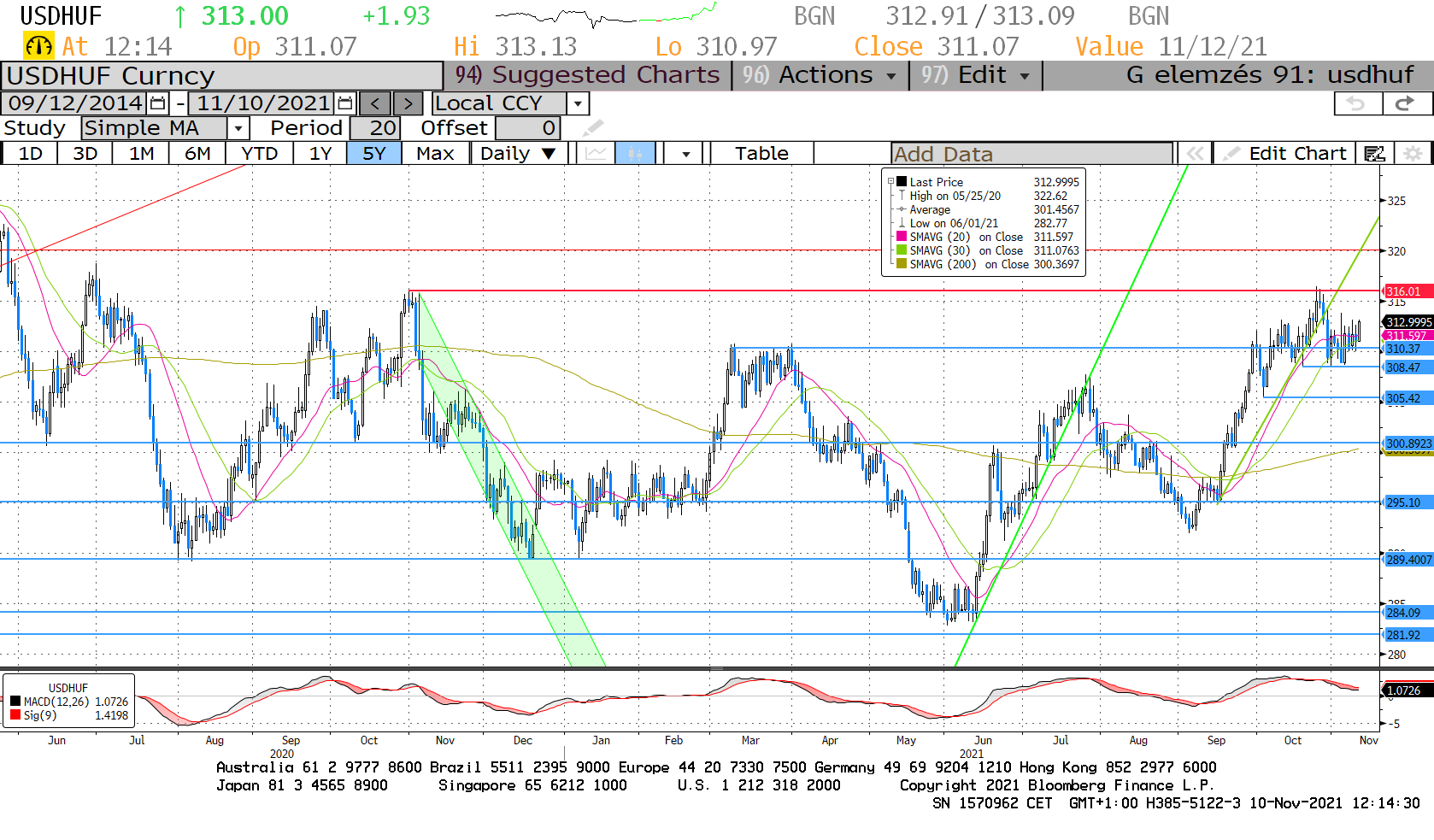This screenshot has height=840, width=1434.
Task: Open the chart type dropdown arrow
Action: [x=686, y=154]
